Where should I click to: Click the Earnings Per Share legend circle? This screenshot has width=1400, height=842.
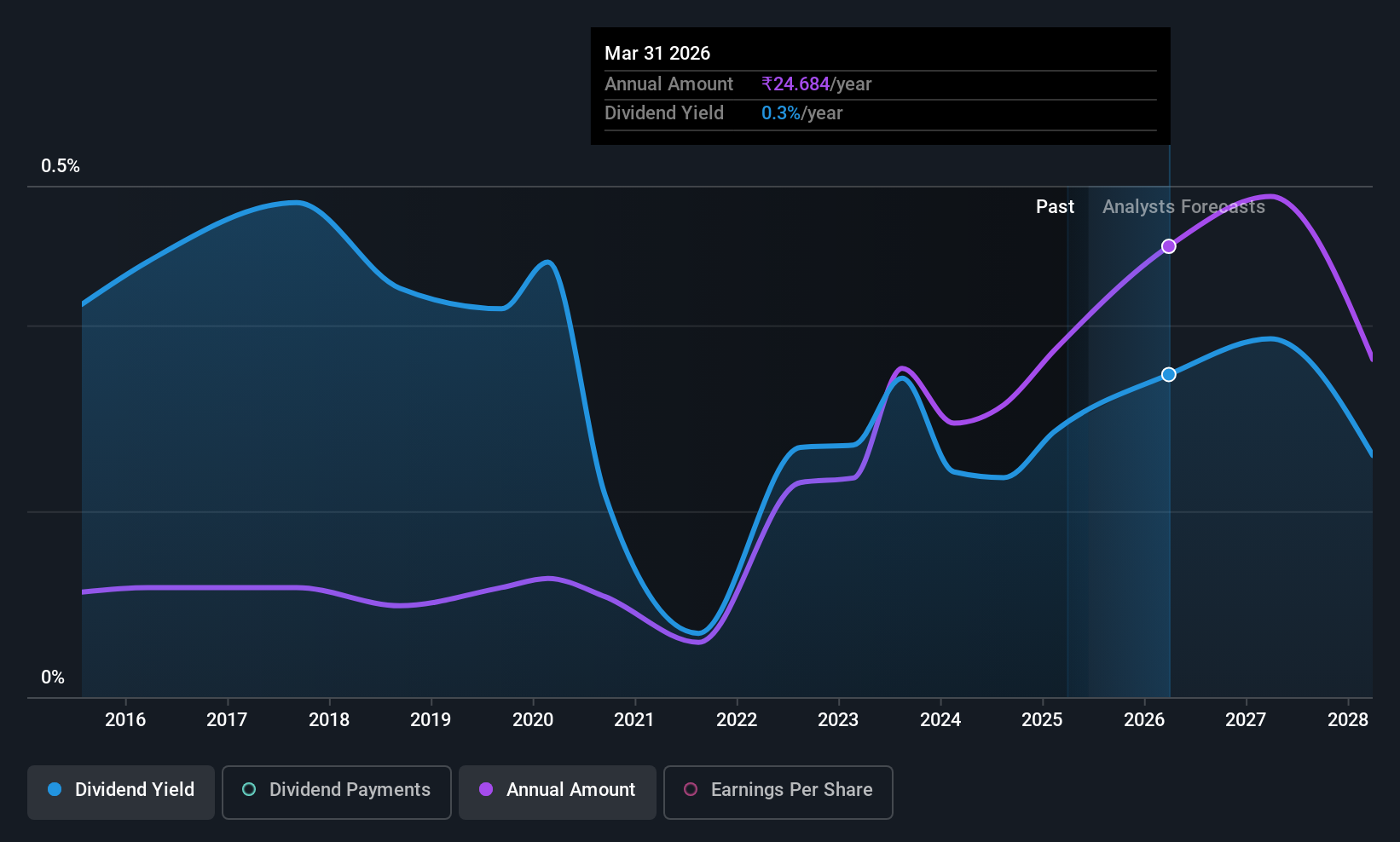pos(691,790)
